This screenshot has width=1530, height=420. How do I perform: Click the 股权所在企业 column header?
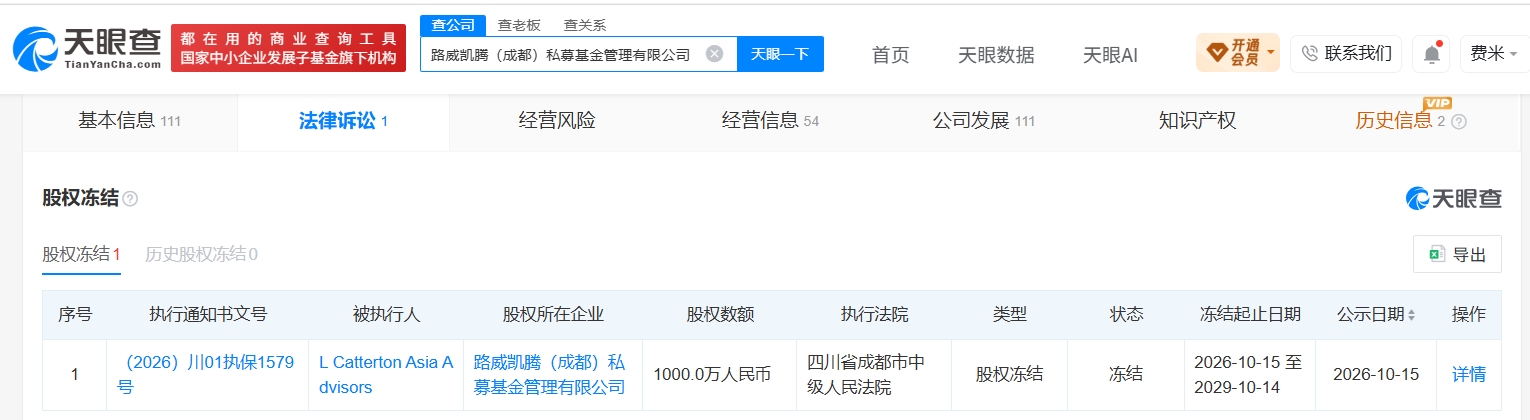coord(553,314)
